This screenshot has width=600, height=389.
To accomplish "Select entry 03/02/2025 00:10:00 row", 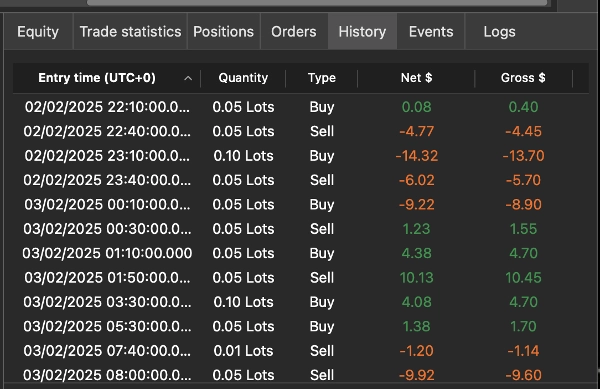I will point(300,205).
